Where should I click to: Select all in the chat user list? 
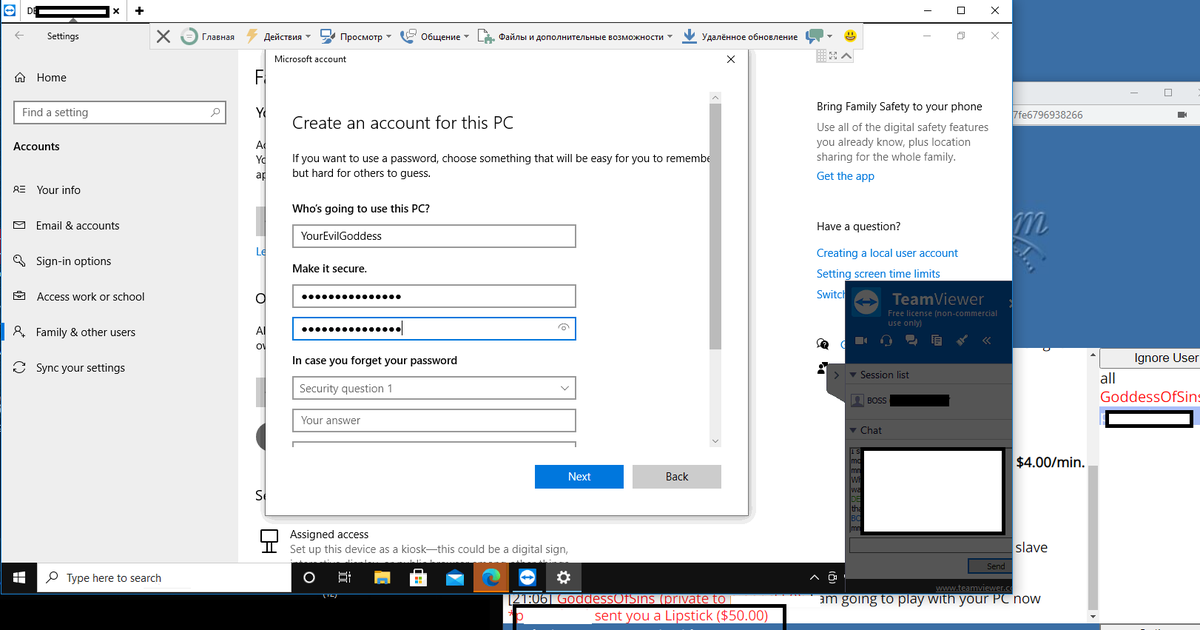pyautogui.click(x=1108, y=379)
